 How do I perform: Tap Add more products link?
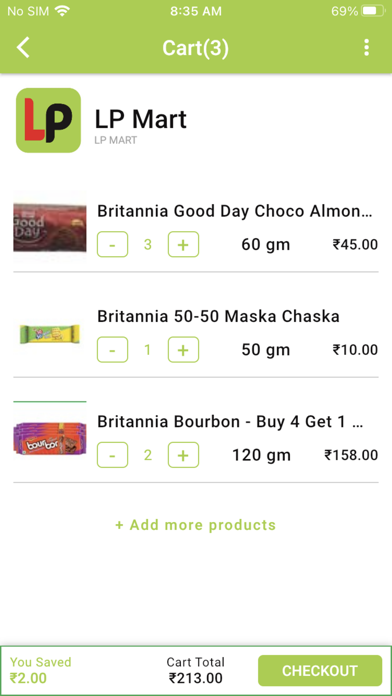coord(196,525)
